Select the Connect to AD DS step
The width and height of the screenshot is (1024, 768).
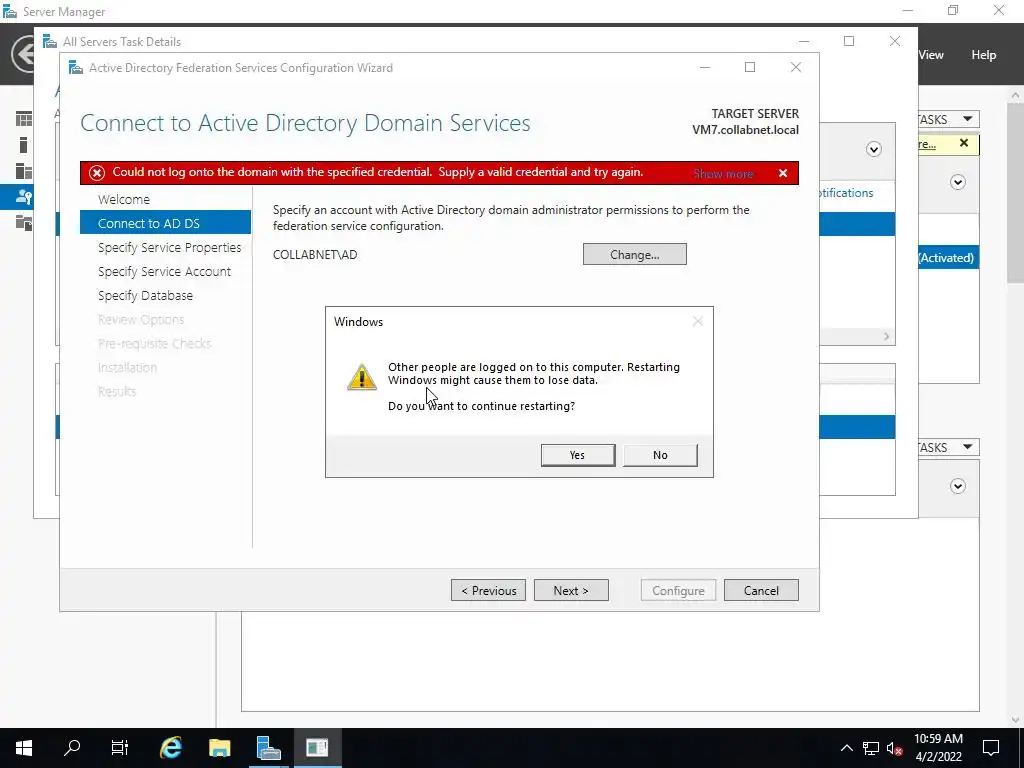(x=165, y=223)
